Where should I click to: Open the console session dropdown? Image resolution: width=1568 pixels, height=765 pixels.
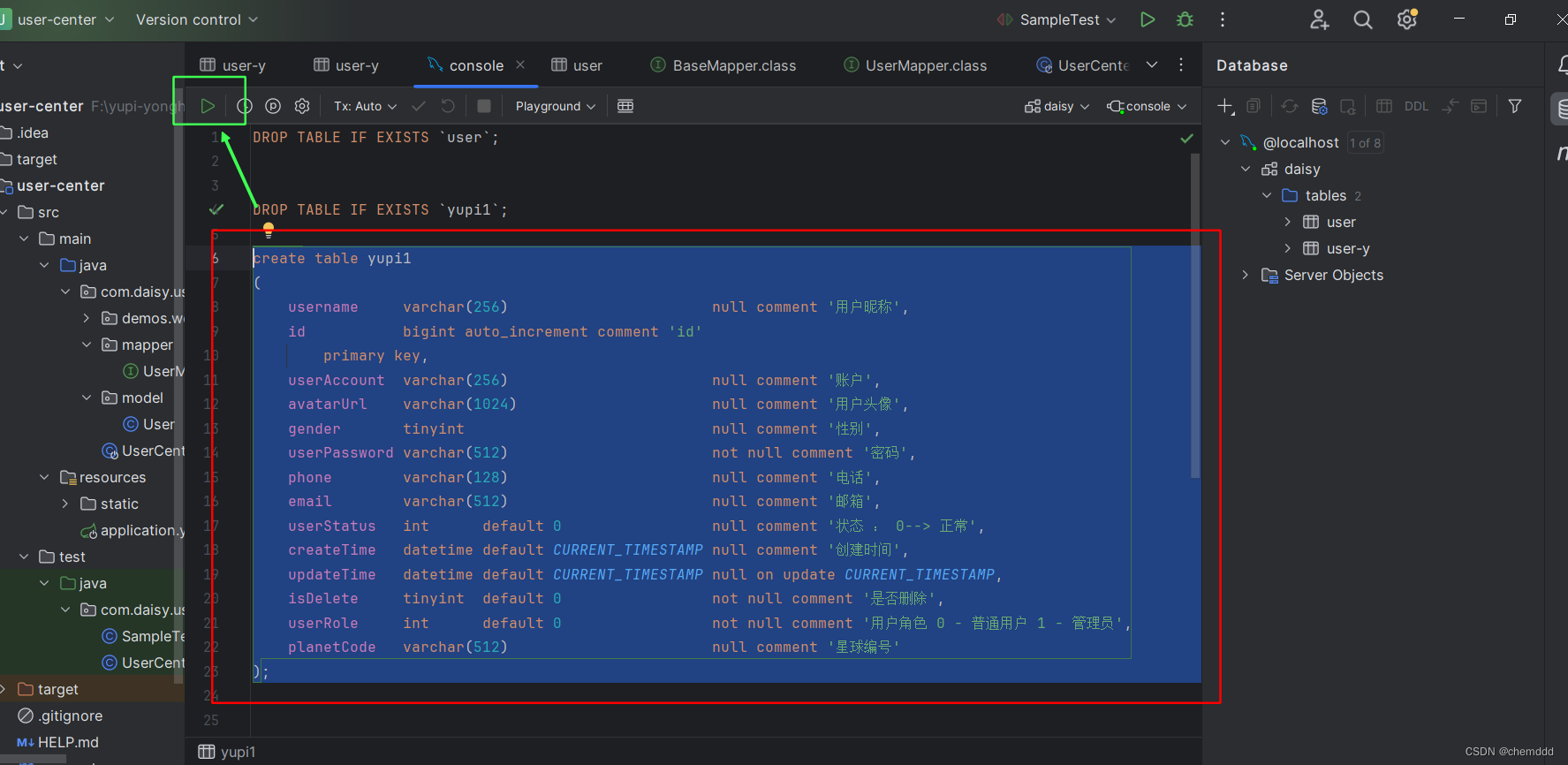(x=1147, y=106)
